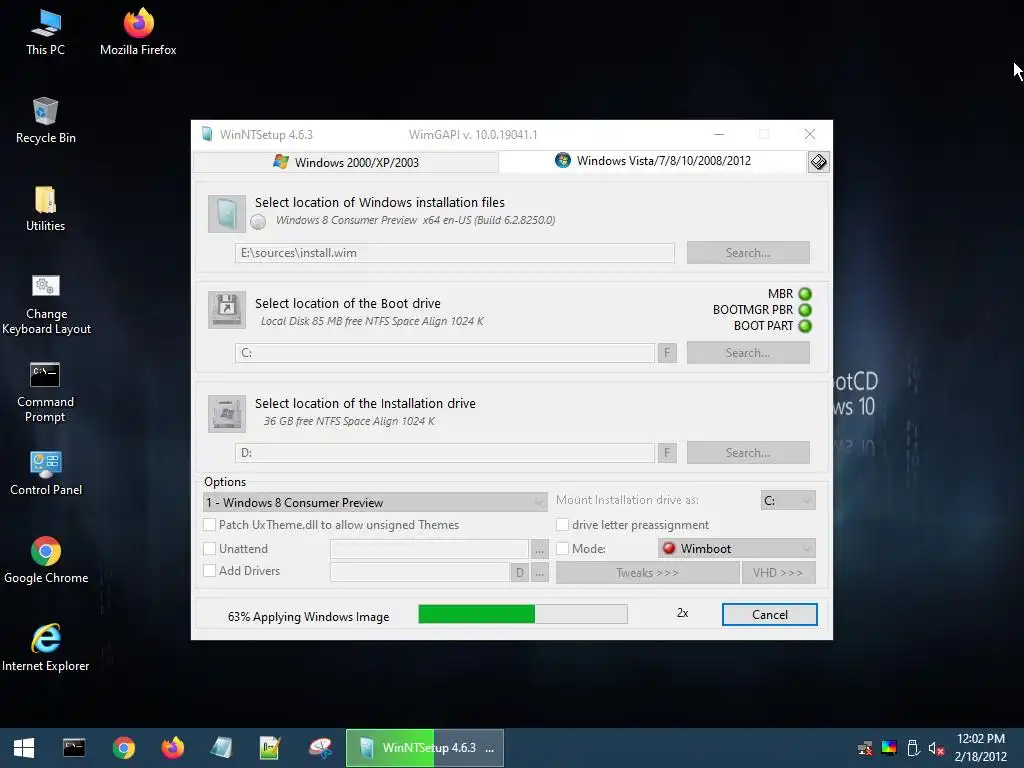
Task: Open the taskbar red-white tool icon
Action: (320, 748)
